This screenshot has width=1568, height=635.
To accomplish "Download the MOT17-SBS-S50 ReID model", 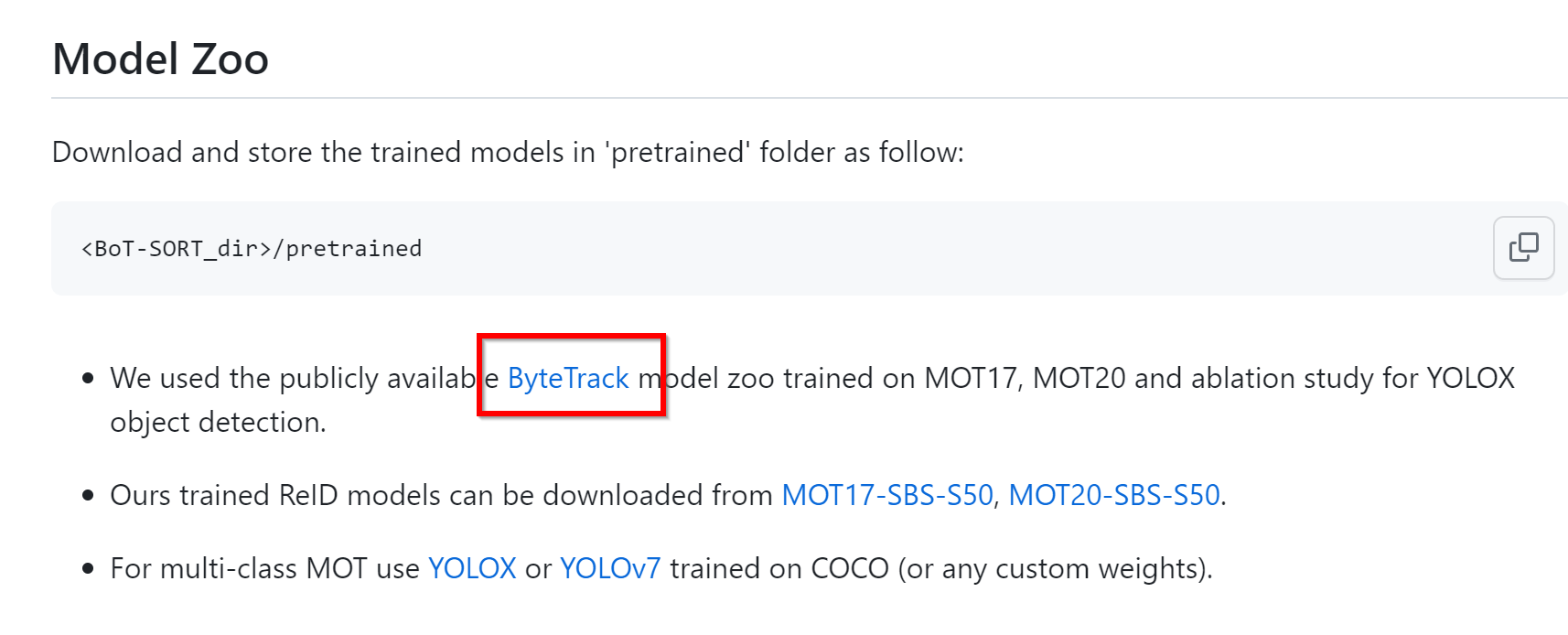I will (887, 495).
